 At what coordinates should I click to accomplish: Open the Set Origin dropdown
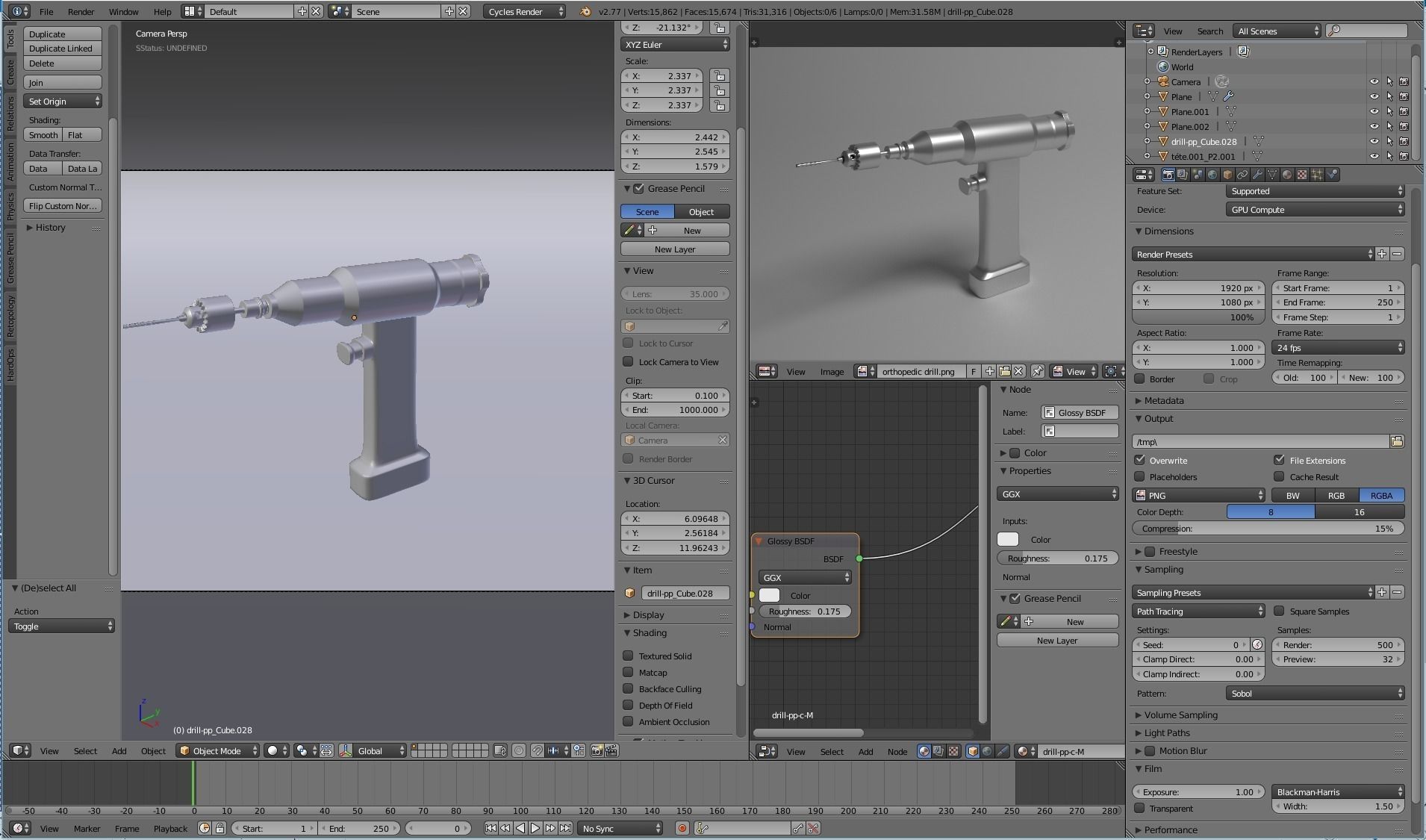pyautogui.click(x=63, y=101)
